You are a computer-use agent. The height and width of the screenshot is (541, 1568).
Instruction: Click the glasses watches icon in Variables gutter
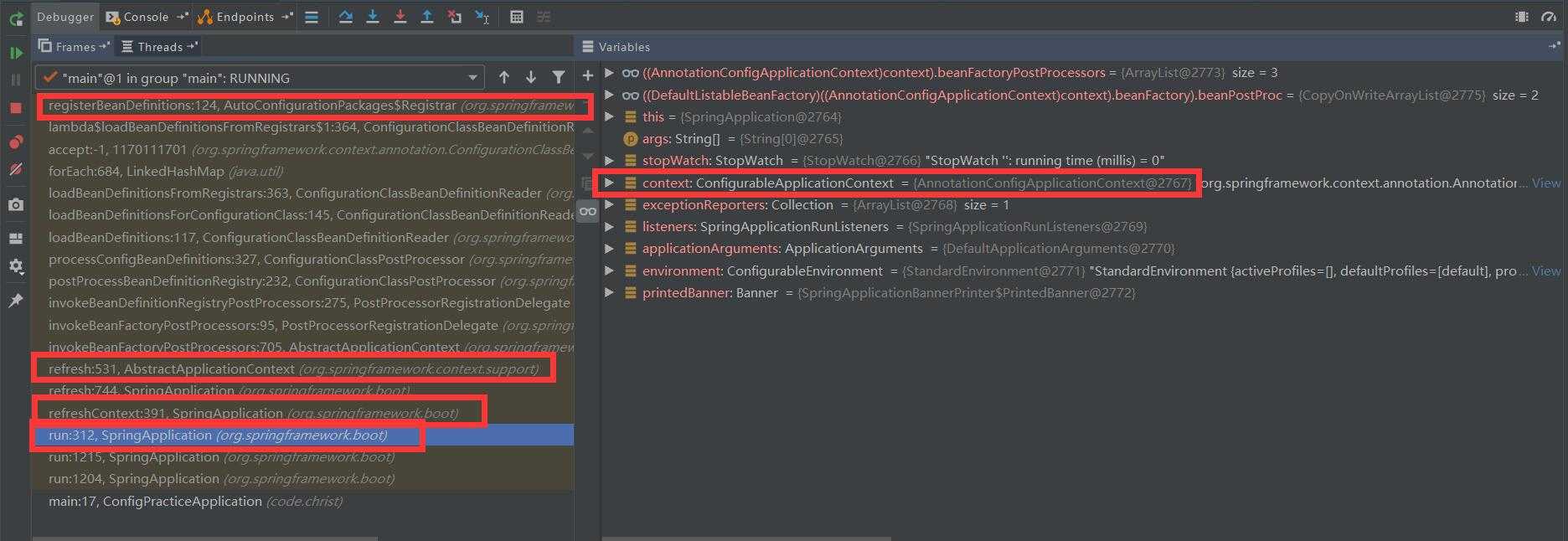588,211
